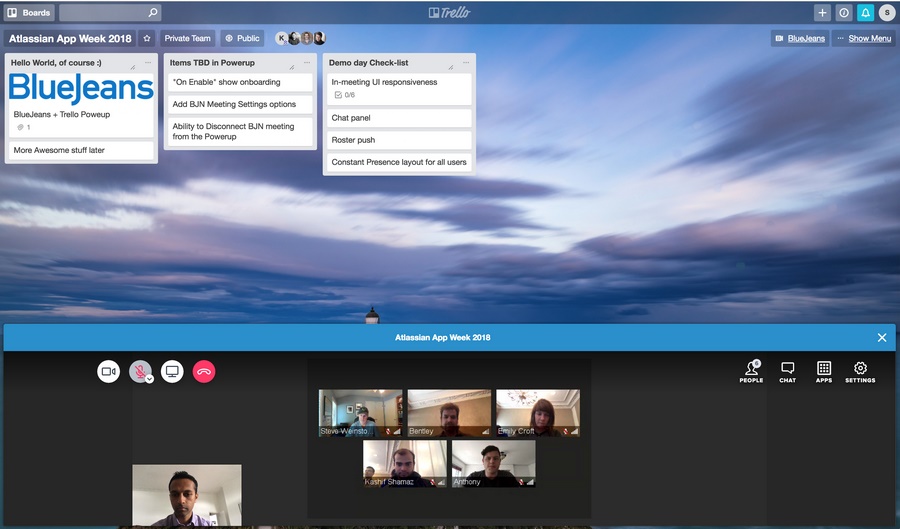
Task: Open the information icon in header
Action: point(844,13)
